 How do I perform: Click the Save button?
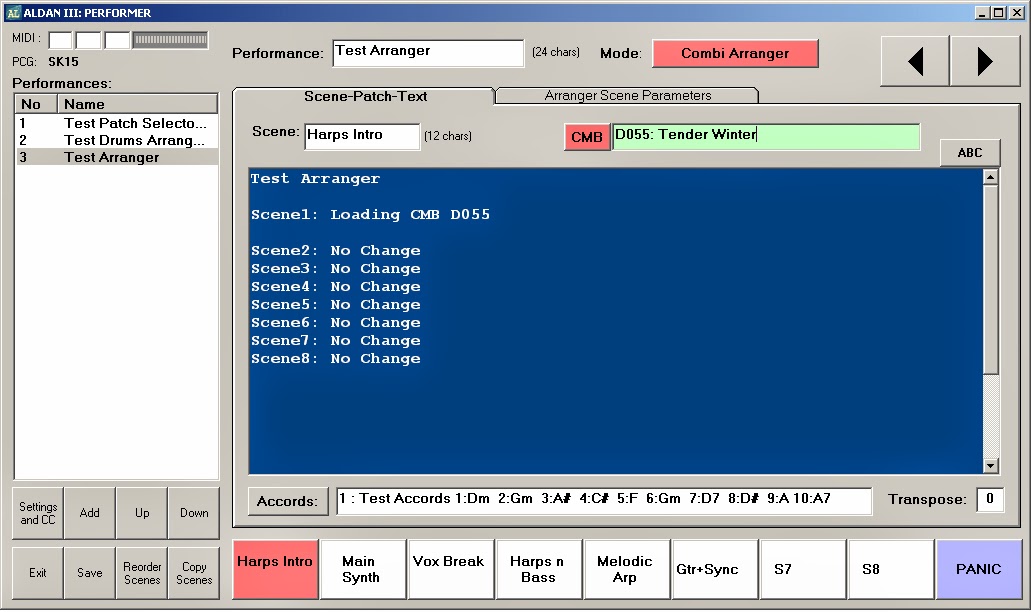pos(89,573)
